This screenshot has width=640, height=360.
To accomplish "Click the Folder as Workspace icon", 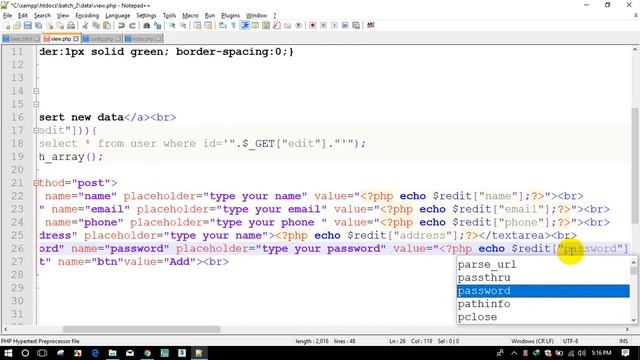I will pos(287,26).
